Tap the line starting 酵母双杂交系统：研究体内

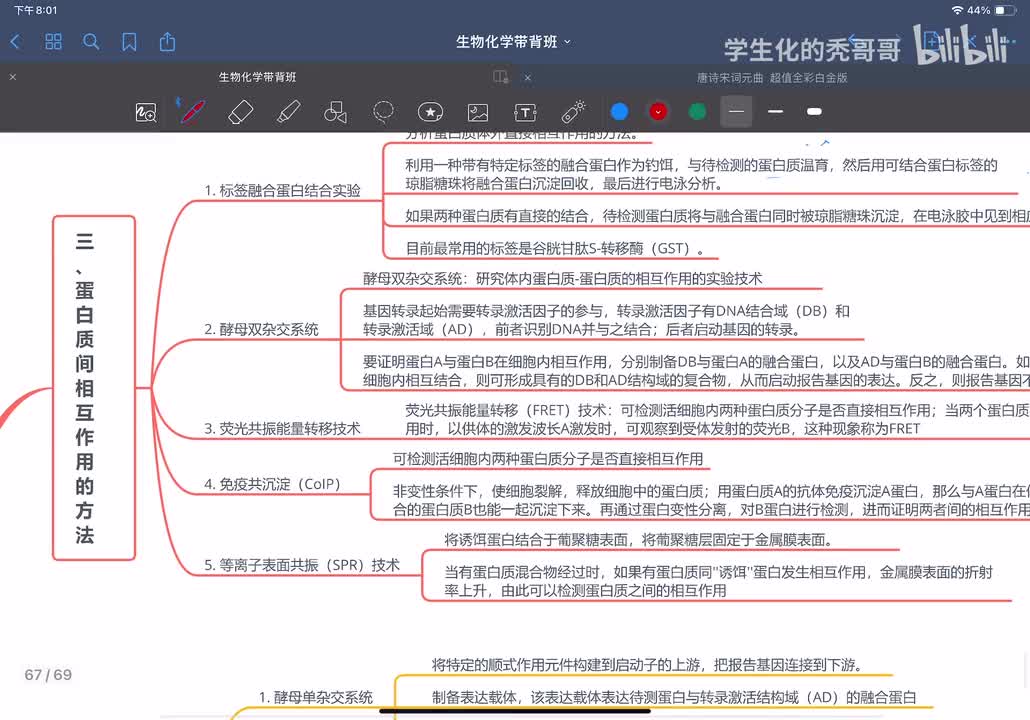tap(562, 279)
